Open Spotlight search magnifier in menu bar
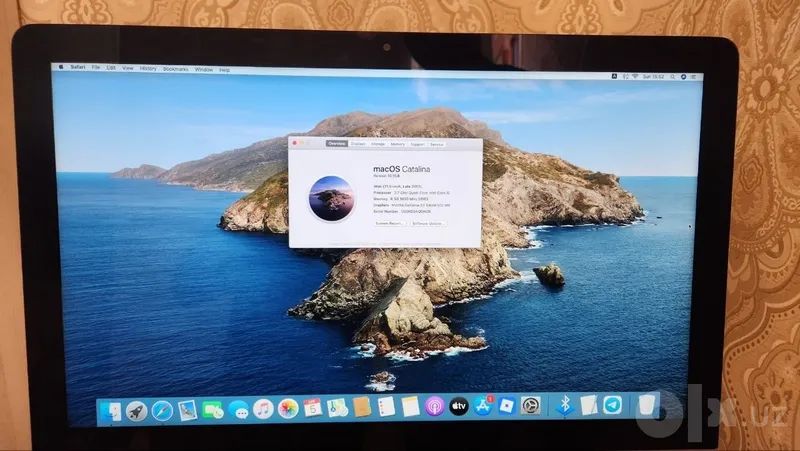Screen dimensions: 800x451 tap(672, 77)
